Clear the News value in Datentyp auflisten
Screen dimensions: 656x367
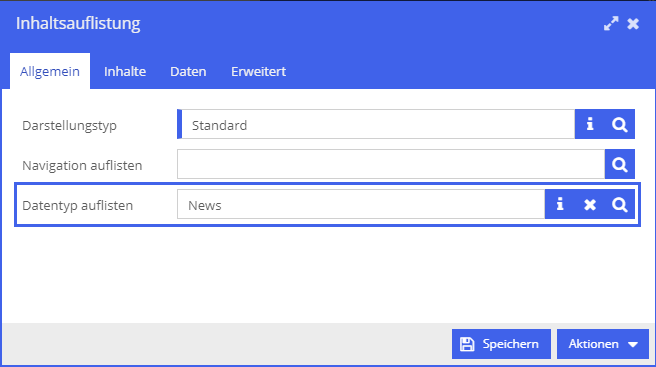(x=590, y=204)
